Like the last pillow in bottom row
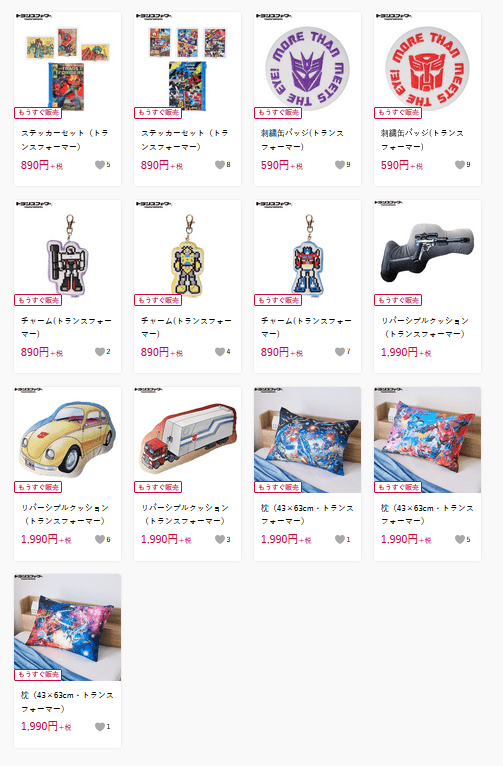The image size is (503, 766). [x=100, y=726]
